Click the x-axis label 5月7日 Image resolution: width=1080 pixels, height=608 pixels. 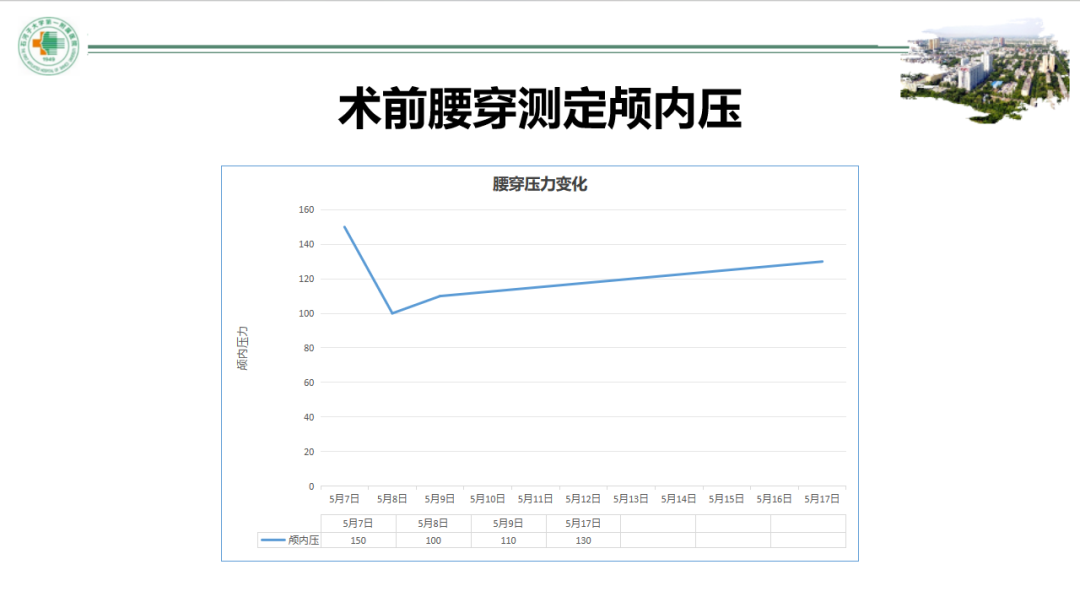point(344,499)
